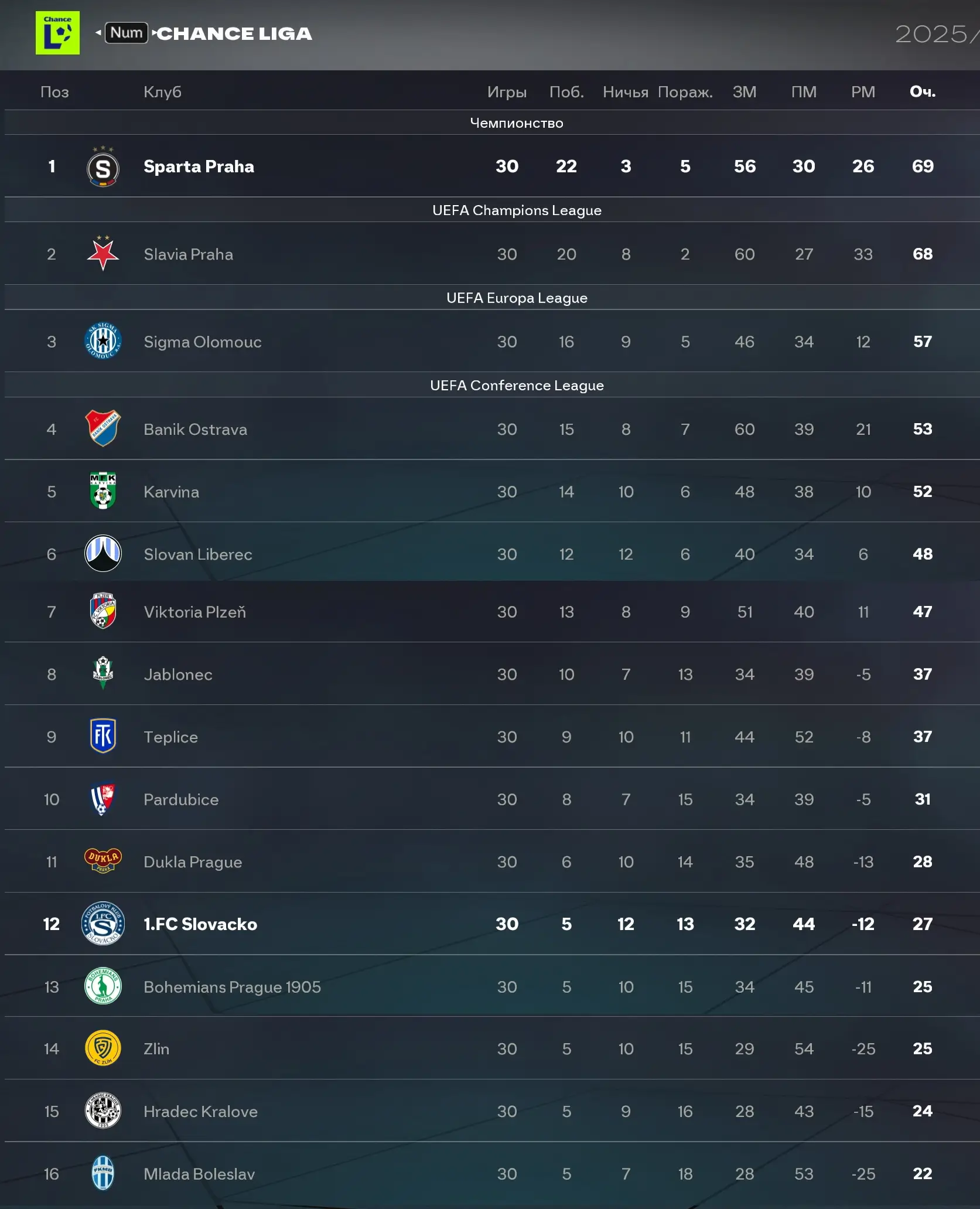Open the Slovan Liberec club name link

click(198, 554)
